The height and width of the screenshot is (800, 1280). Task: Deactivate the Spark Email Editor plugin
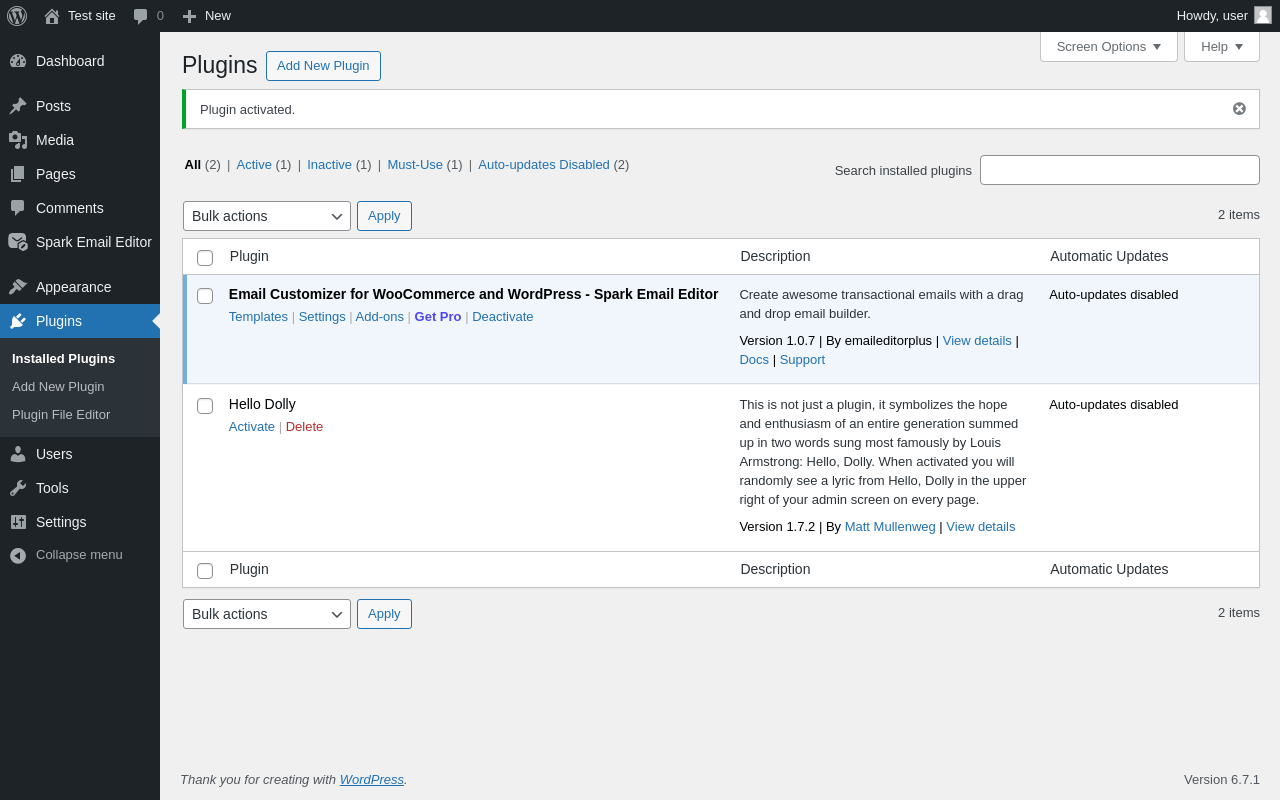[x=502, y=317]
